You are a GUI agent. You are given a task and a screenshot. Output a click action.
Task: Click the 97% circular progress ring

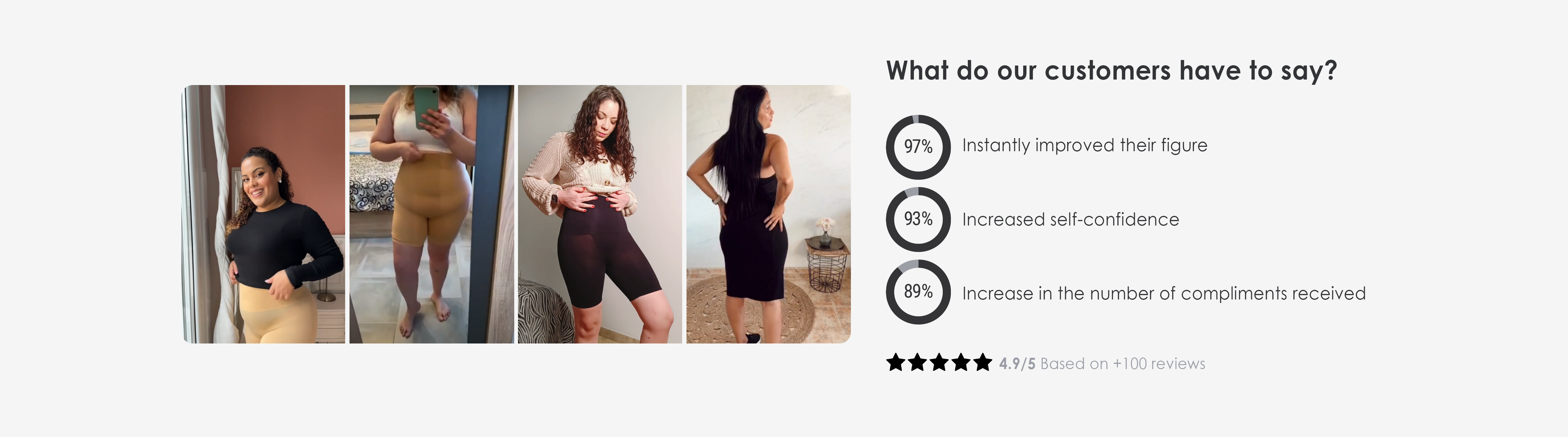click(918, 147)
